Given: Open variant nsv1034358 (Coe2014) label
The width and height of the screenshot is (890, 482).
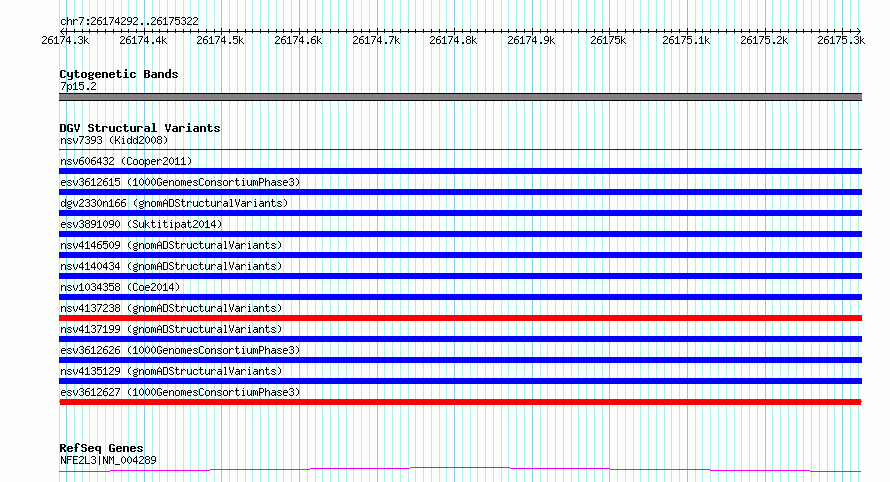Looking at the screenshot, I should 120,287.
